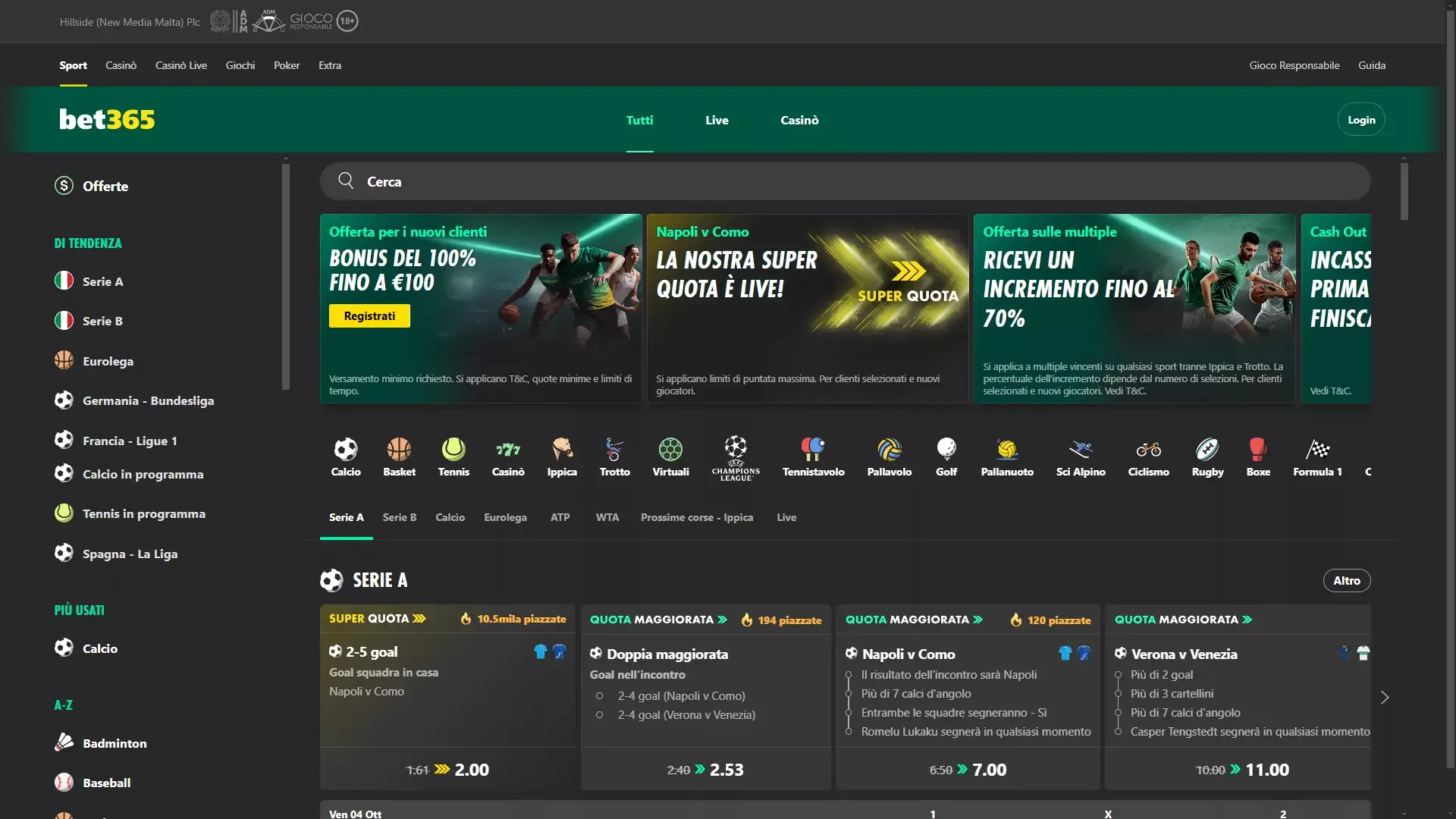Image resolution: width=1456 pixels, height=819 pixels.
Task: Expand more Serie A cards with right arrow
Action: tap(1385, 697)
